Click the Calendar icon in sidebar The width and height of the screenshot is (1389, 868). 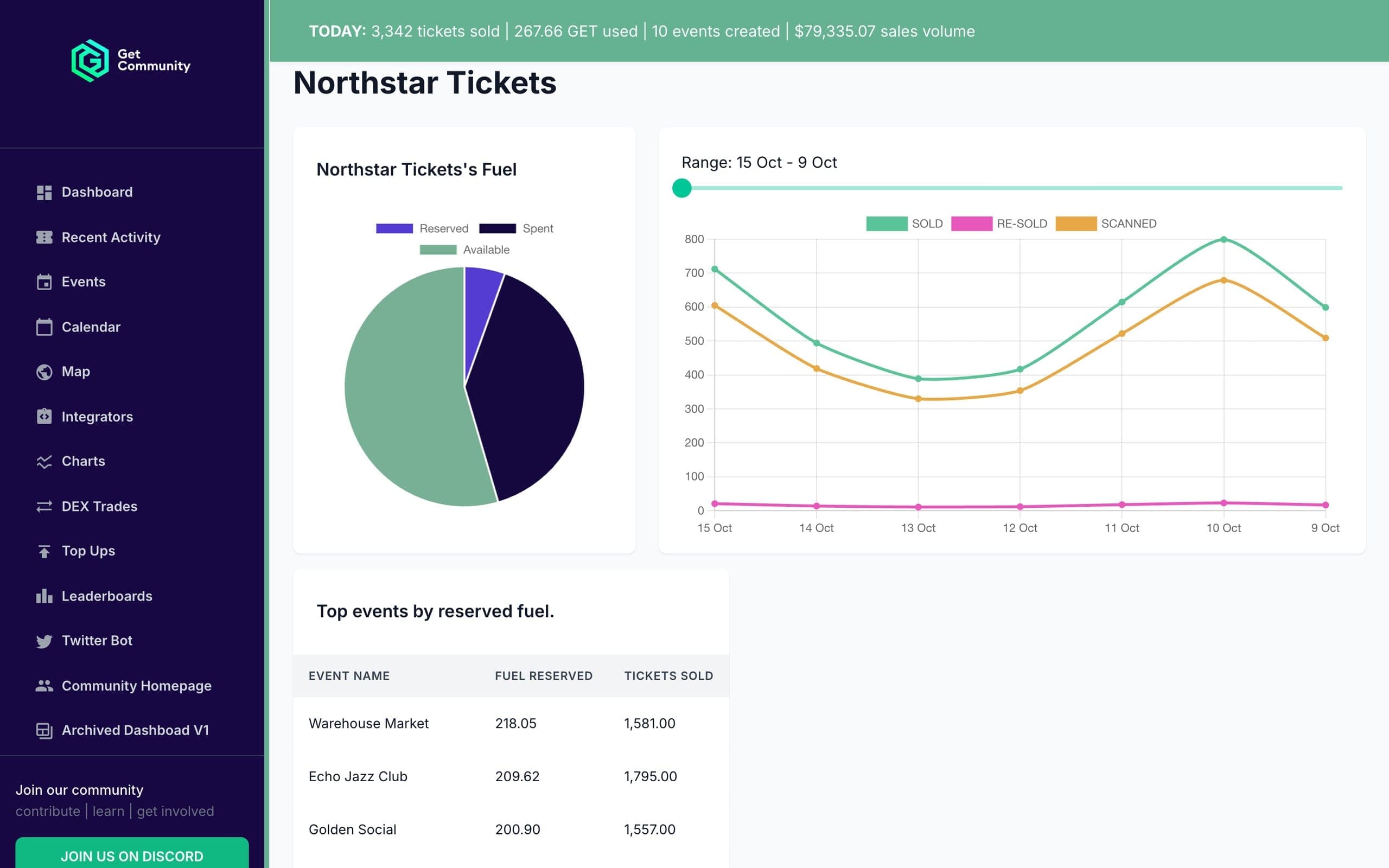click(x=44, y=327)
